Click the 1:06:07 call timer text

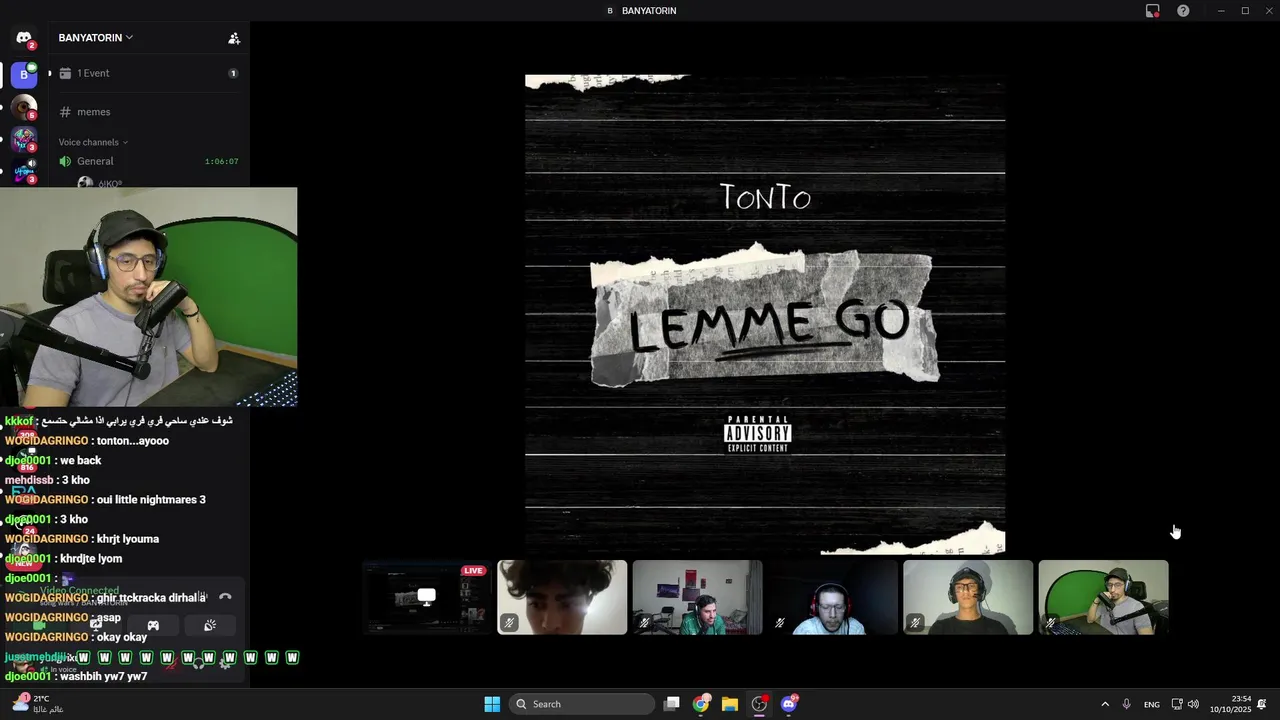pyautogui.click(x=221, y=161)
